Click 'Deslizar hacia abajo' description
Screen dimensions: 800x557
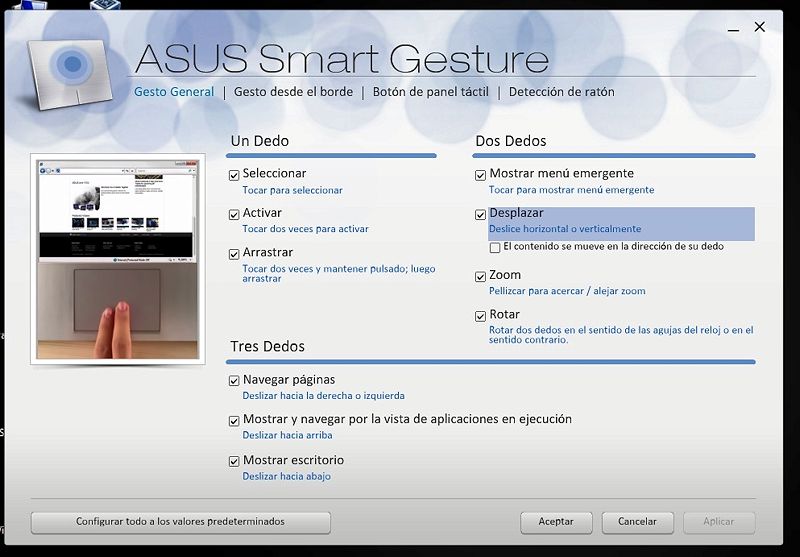(x=286, y=476)
